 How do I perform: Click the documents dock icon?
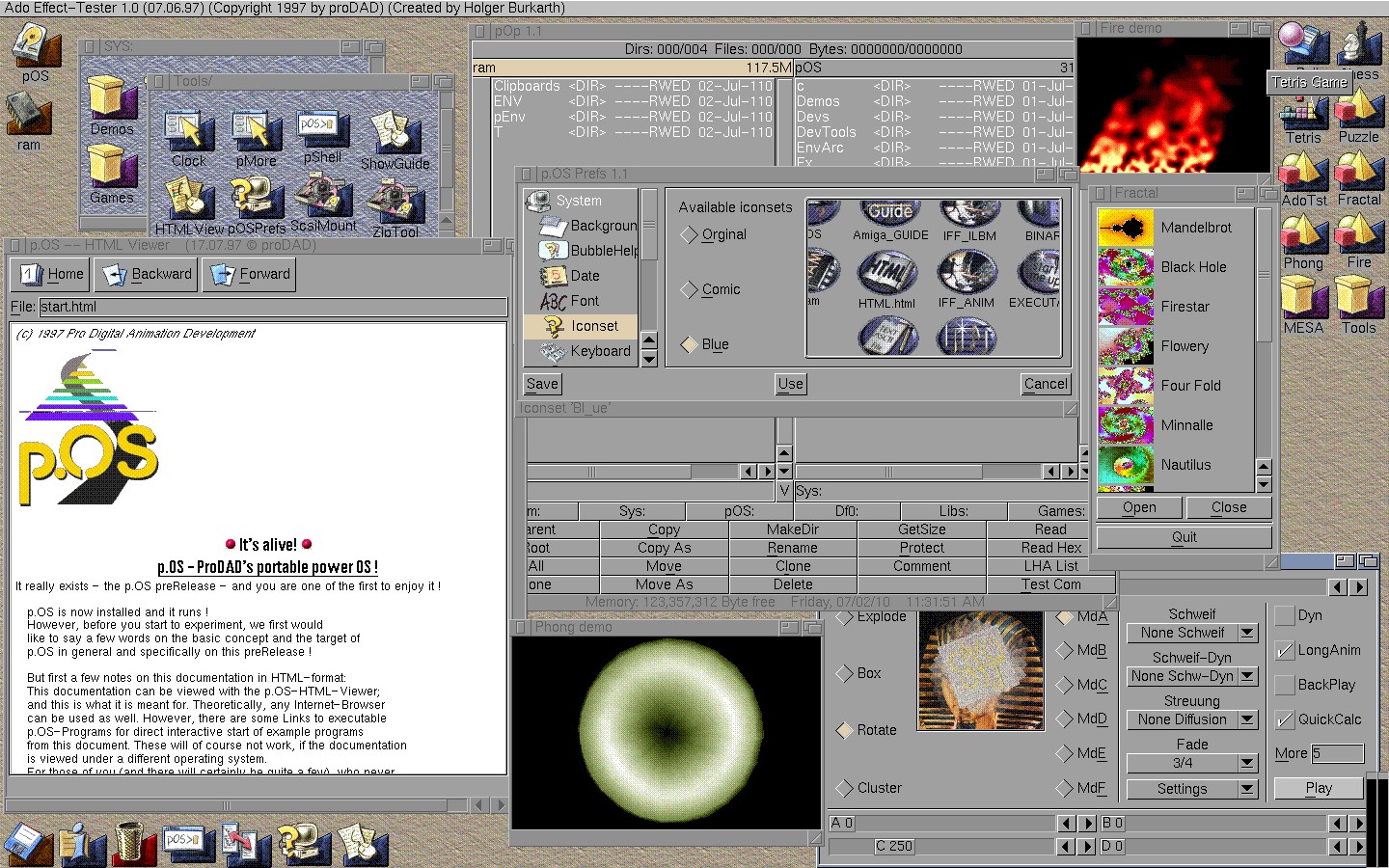coord(363,843)
